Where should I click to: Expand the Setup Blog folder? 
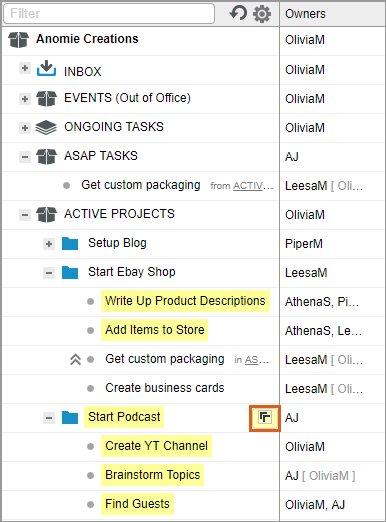pos(49,244)
